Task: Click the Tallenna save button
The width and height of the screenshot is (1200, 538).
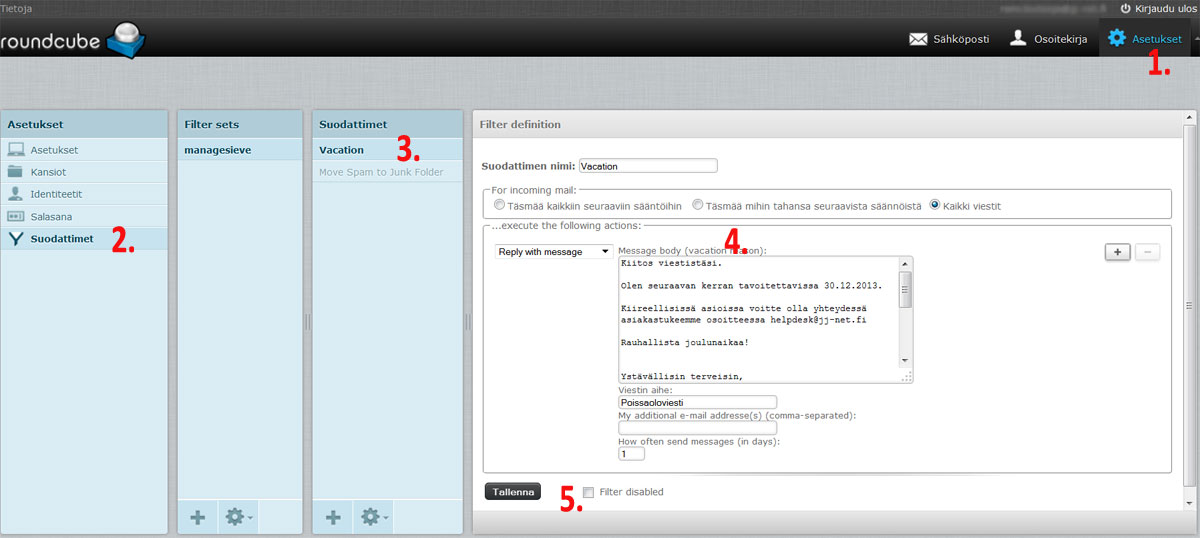Action: 512,492
